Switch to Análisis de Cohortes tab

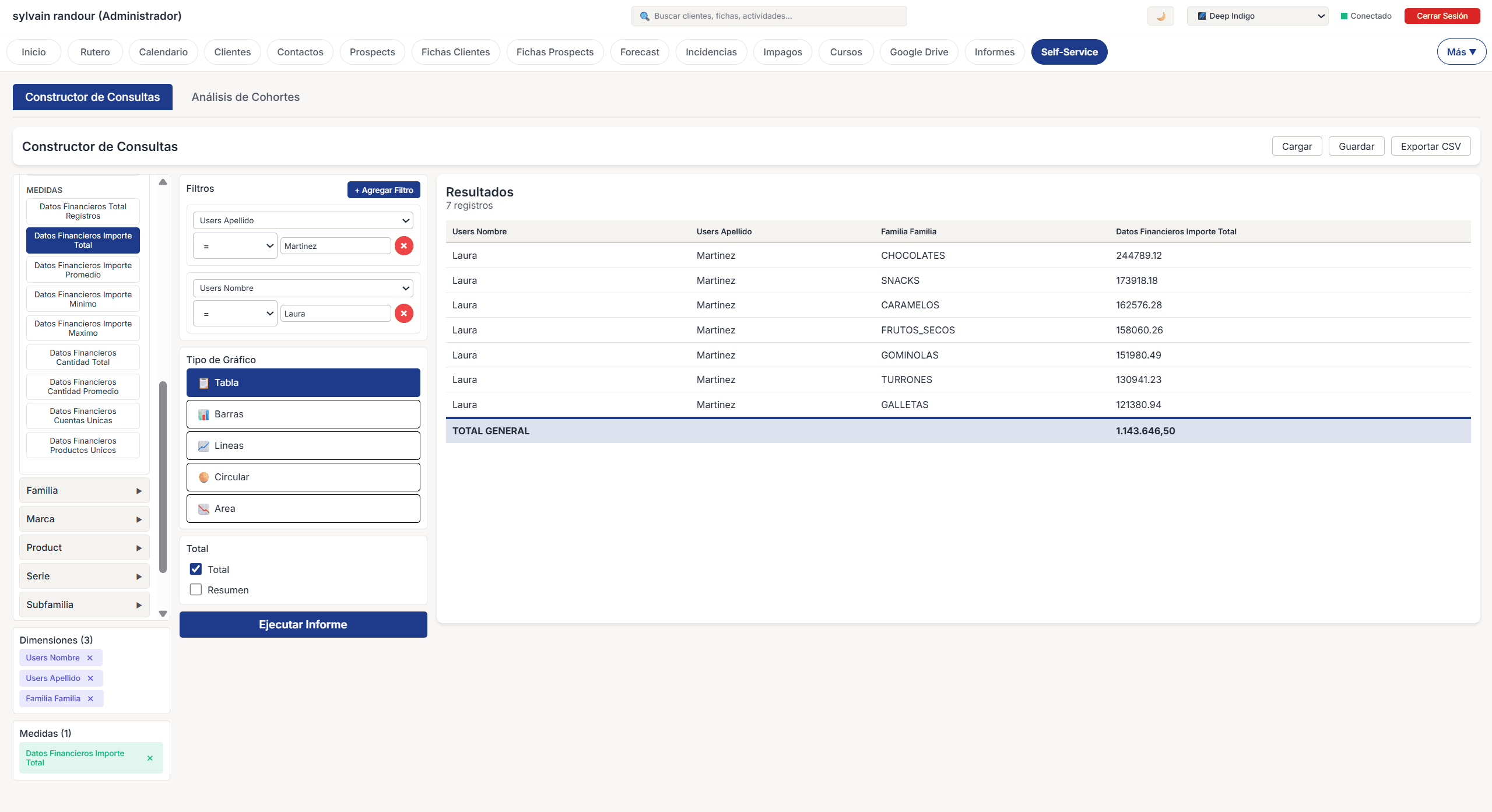tap(245, 97)
